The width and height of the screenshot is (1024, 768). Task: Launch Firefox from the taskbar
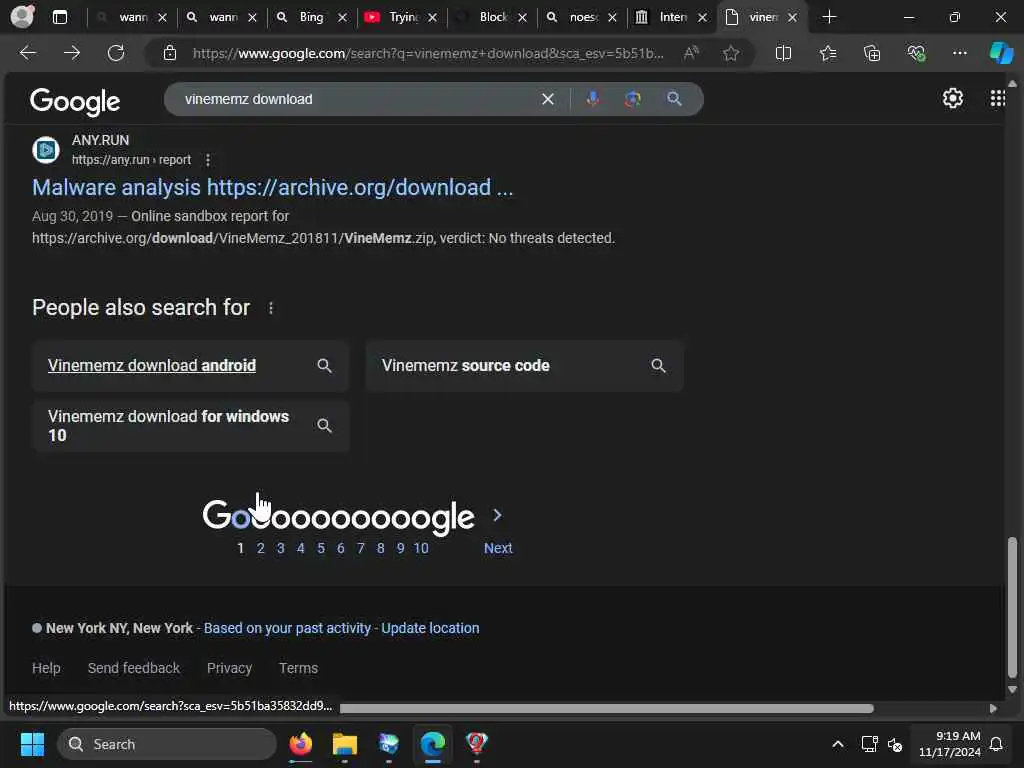[300, 744]
